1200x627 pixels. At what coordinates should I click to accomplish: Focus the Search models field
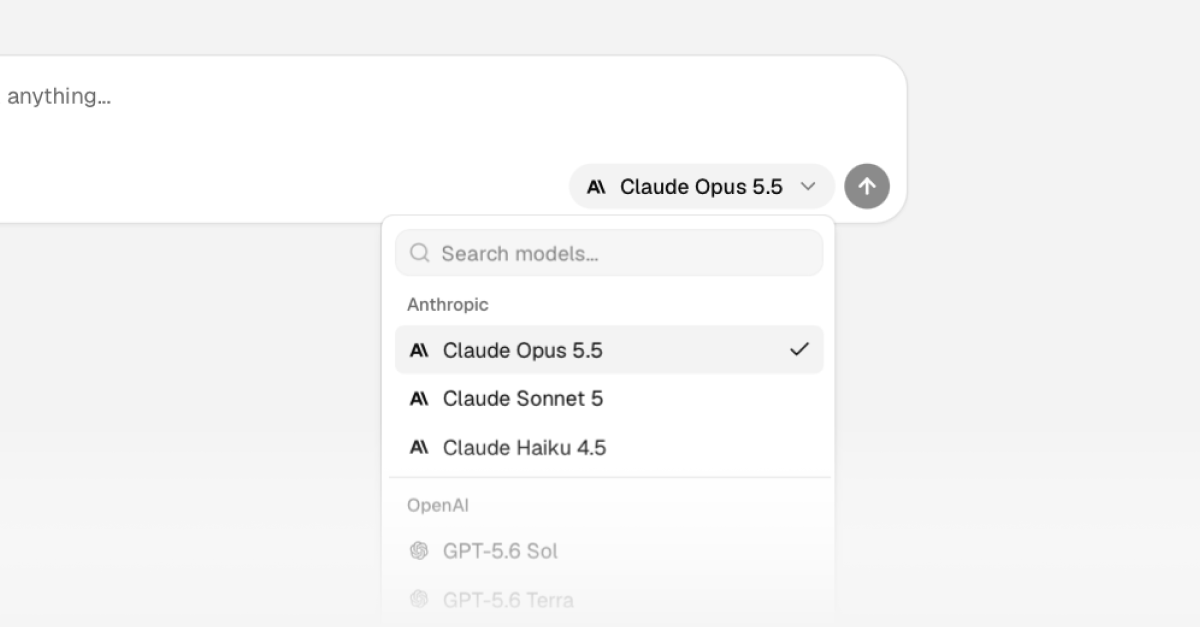[x=609, y=253]
